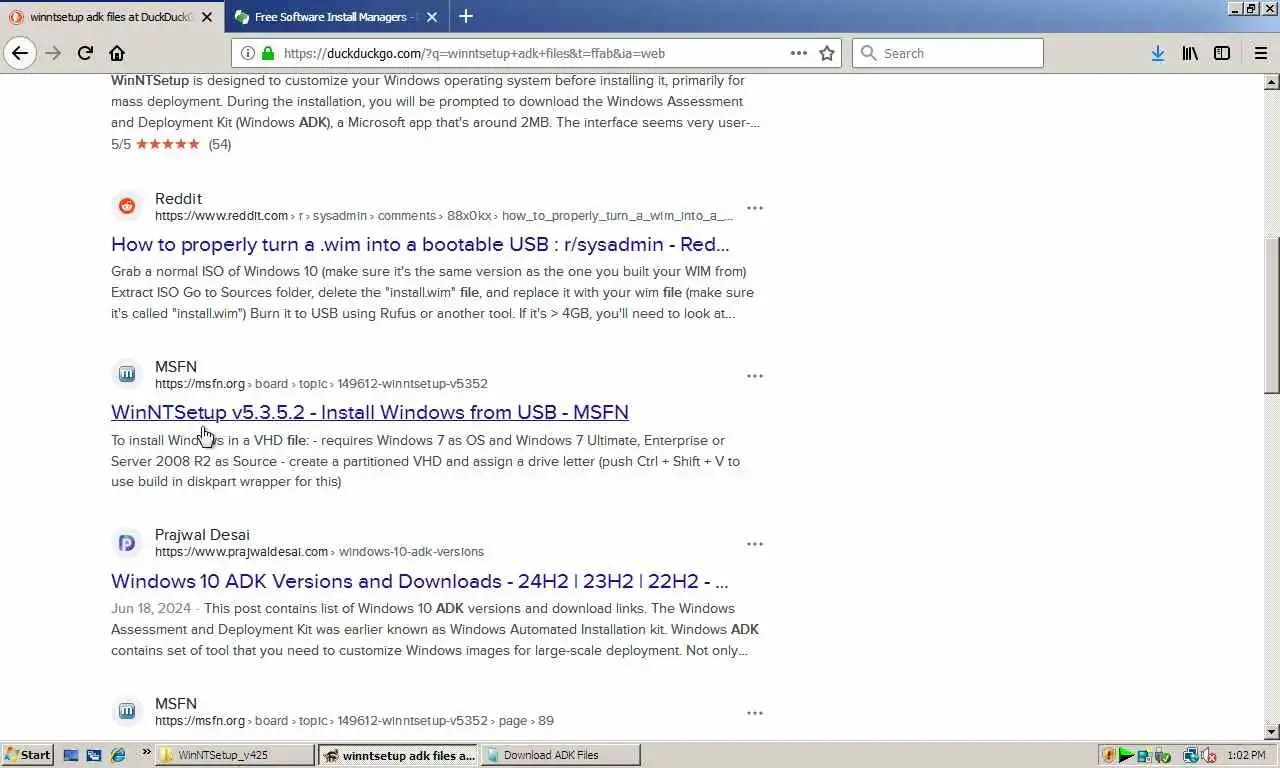Click the Reddit favicon in results

pyautogui.click(x=127, y=206)
